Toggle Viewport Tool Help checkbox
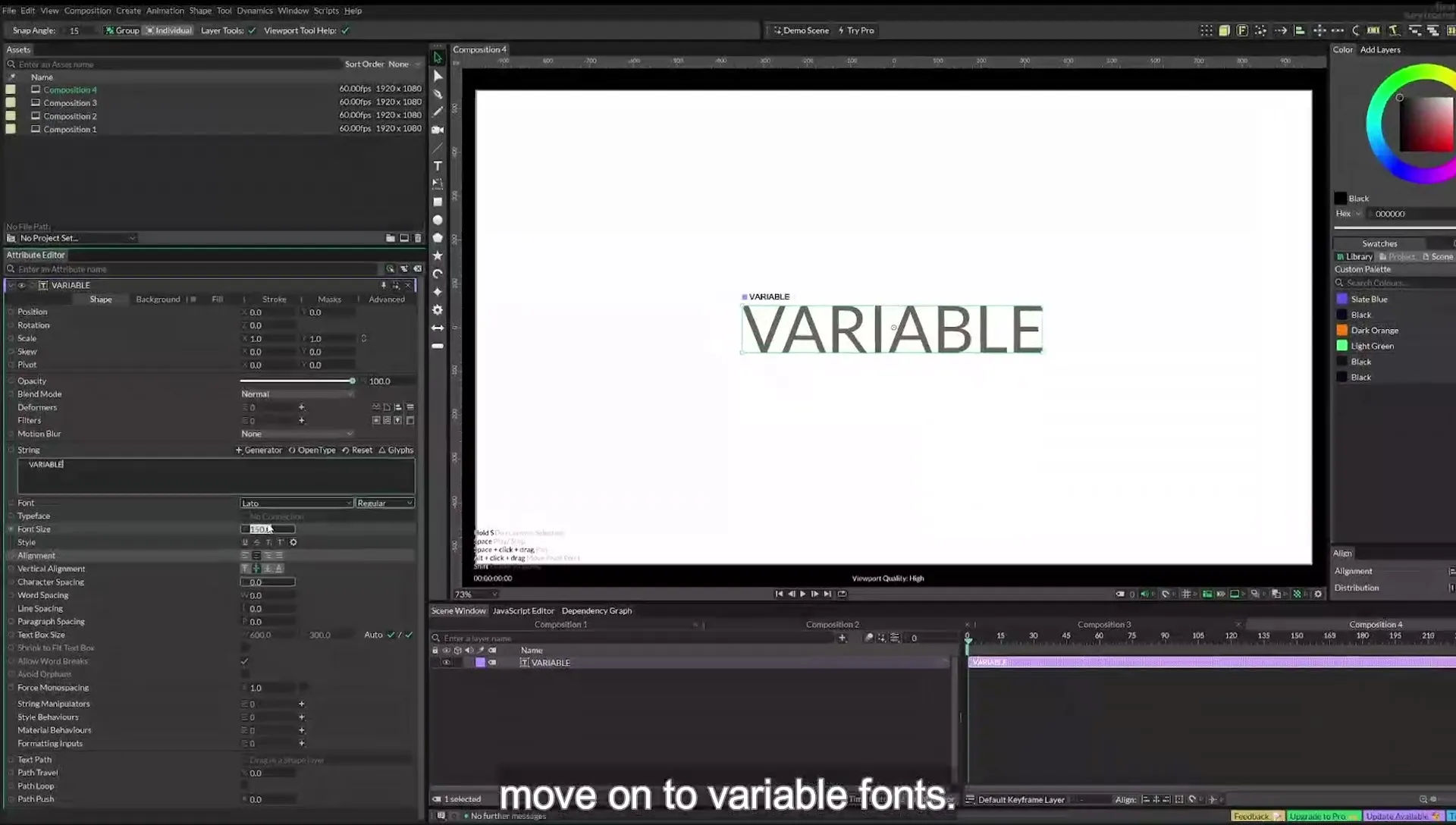 point(345,30)
